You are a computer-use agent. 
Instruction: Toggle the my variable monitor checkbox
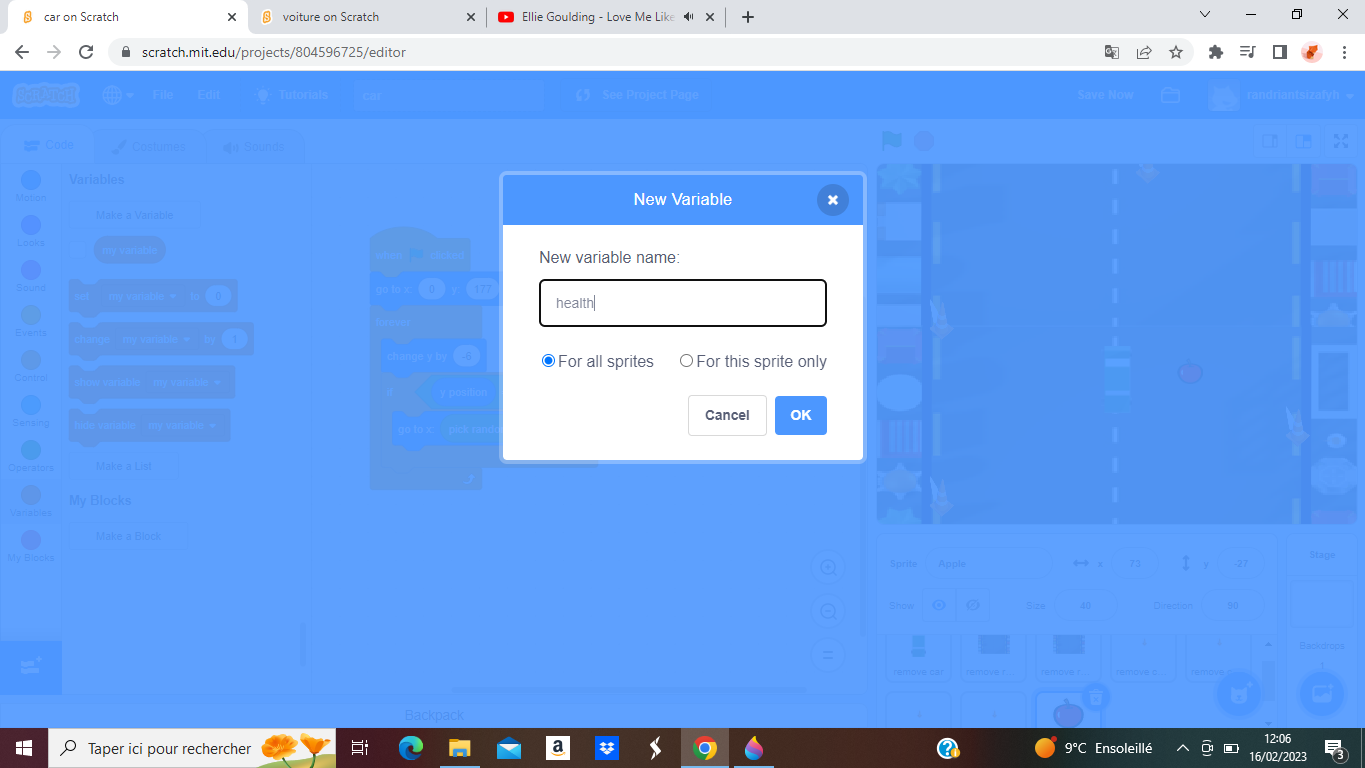[79, 250]
